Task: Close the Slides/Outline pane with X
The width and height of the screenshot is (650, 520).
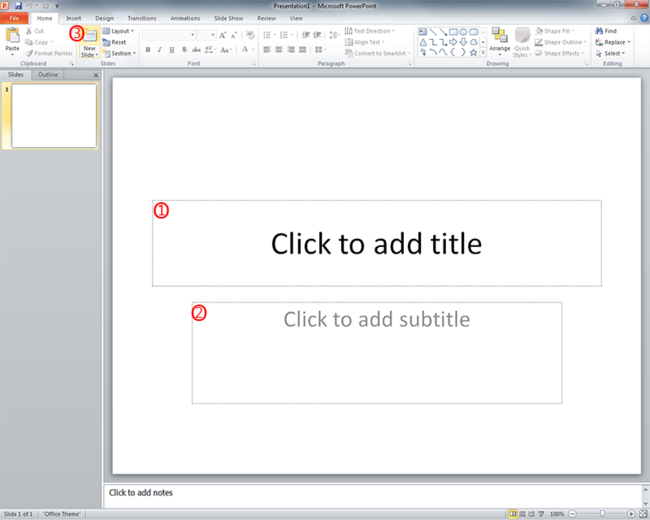Action: pos(96,75)
